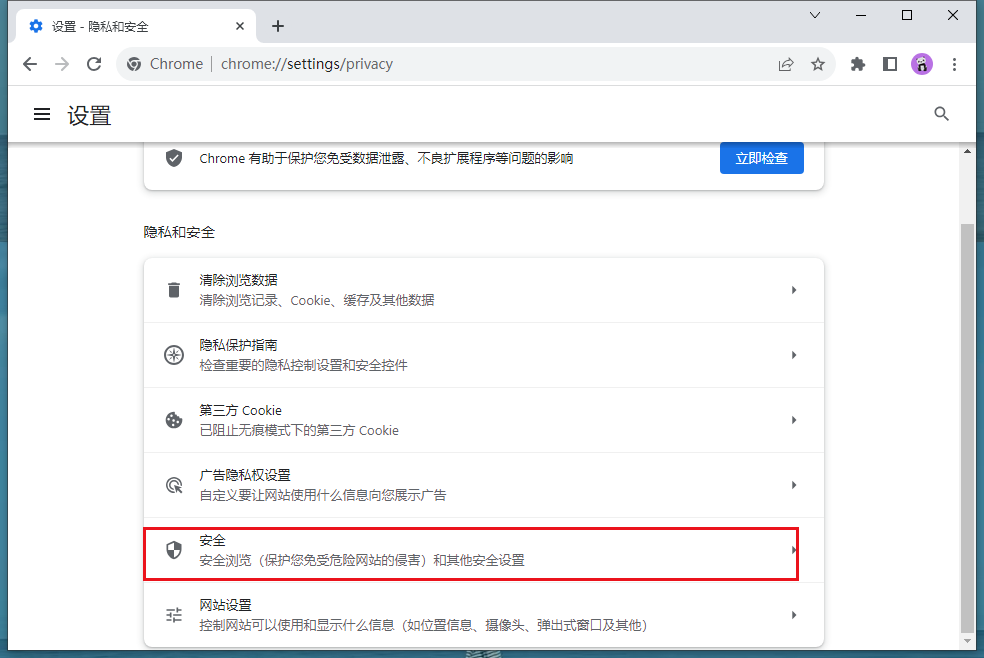Open the settings hamburger menu

pyautogui.click(x=42, y=114)
